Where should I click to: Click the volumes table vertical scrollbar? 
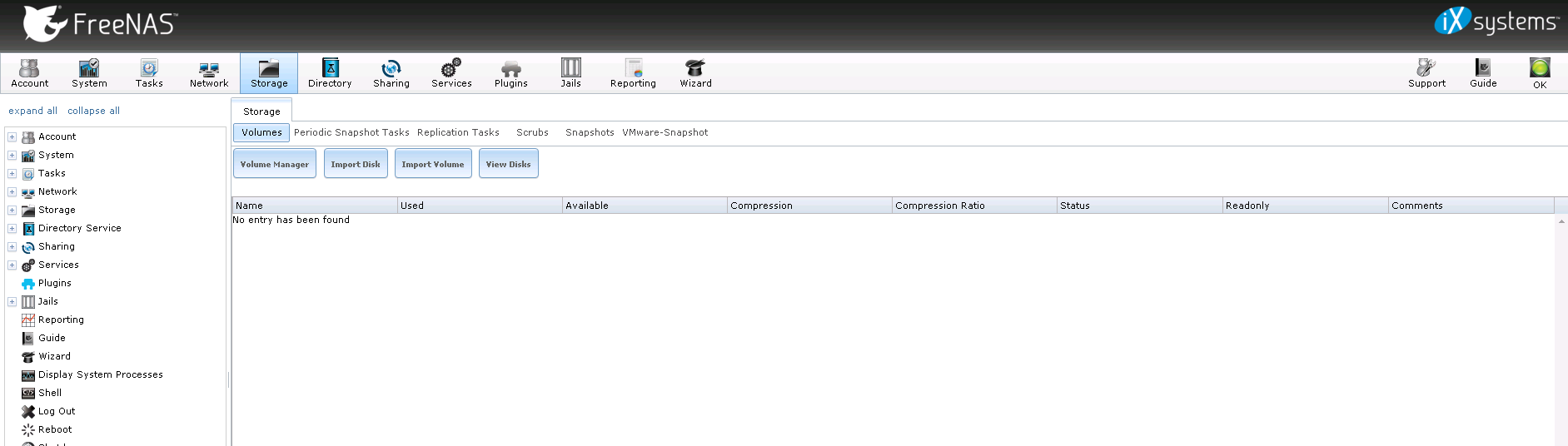click(1561, 330)
